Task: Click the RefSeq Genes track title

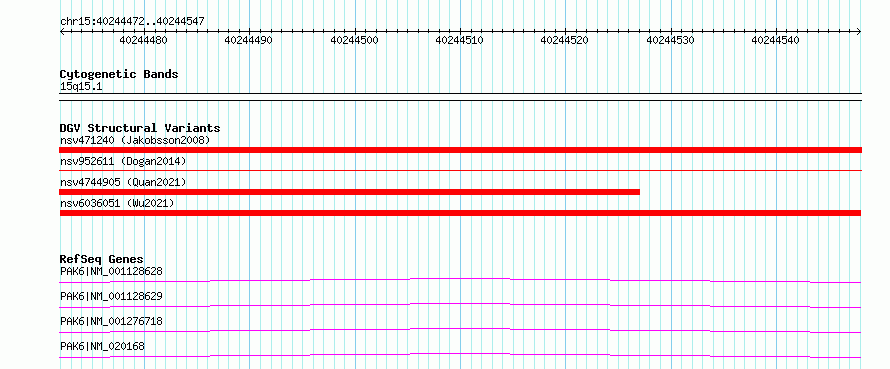Action: tap(102, 260)
